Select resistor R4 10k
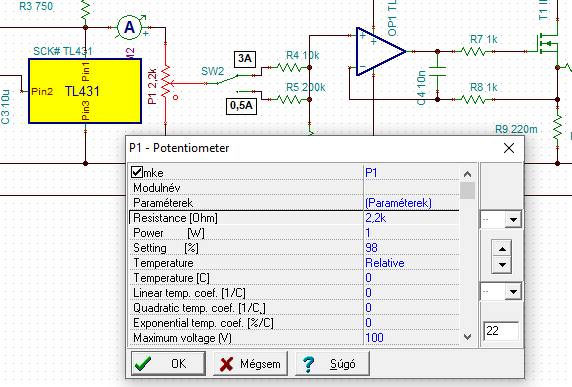The height and width of the screenshot is (387, 572). (289, 67)
